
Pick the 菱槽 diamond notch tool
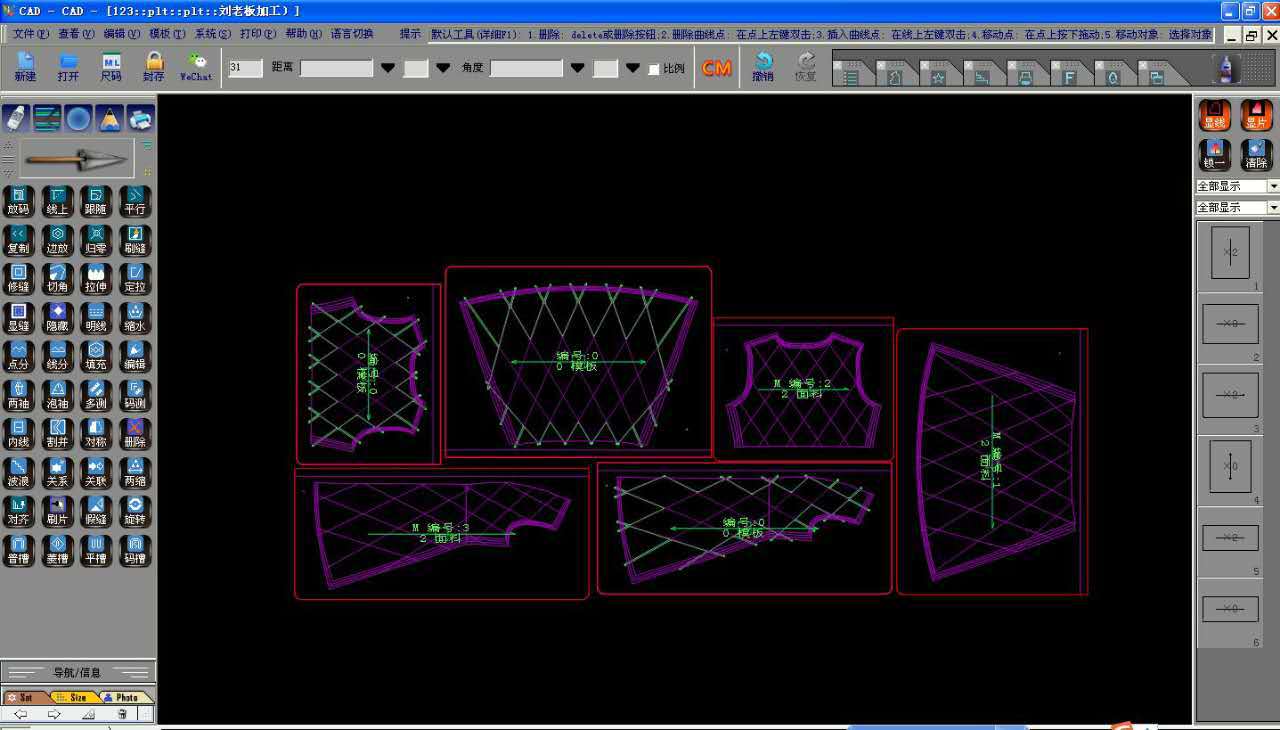coord(57,551)
